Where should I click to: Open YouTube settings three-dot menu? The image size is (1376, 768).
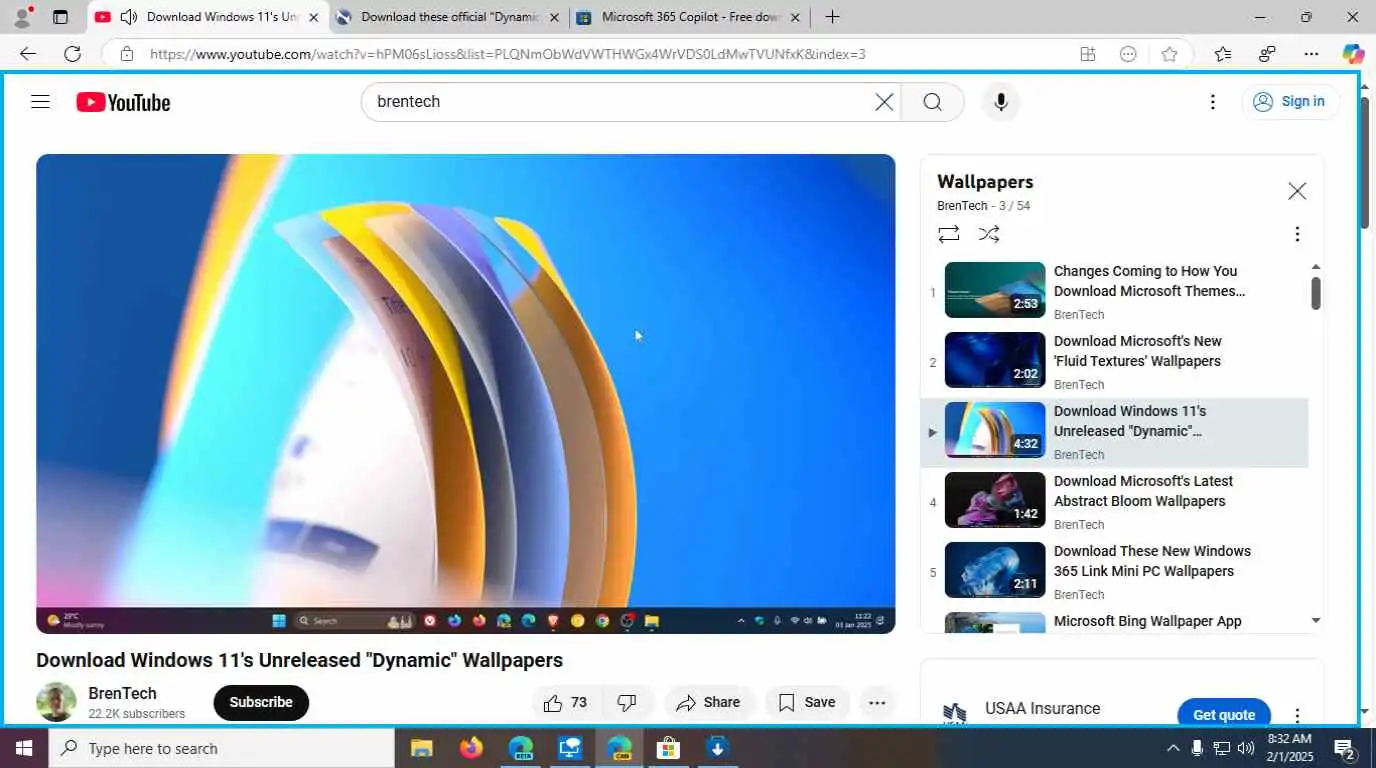point(1212,101)
